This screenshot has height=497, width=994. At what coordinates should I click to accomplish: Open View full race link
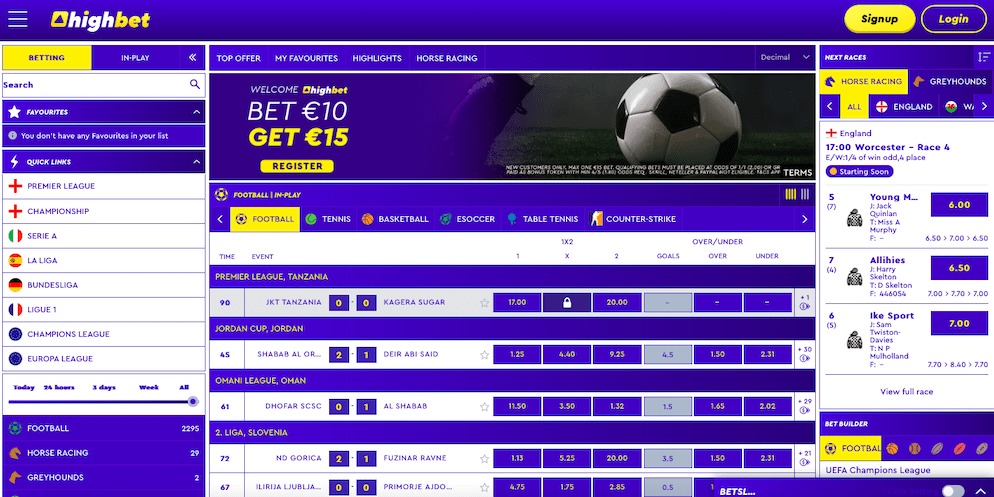pyautogui.click(x=906, y=392)
